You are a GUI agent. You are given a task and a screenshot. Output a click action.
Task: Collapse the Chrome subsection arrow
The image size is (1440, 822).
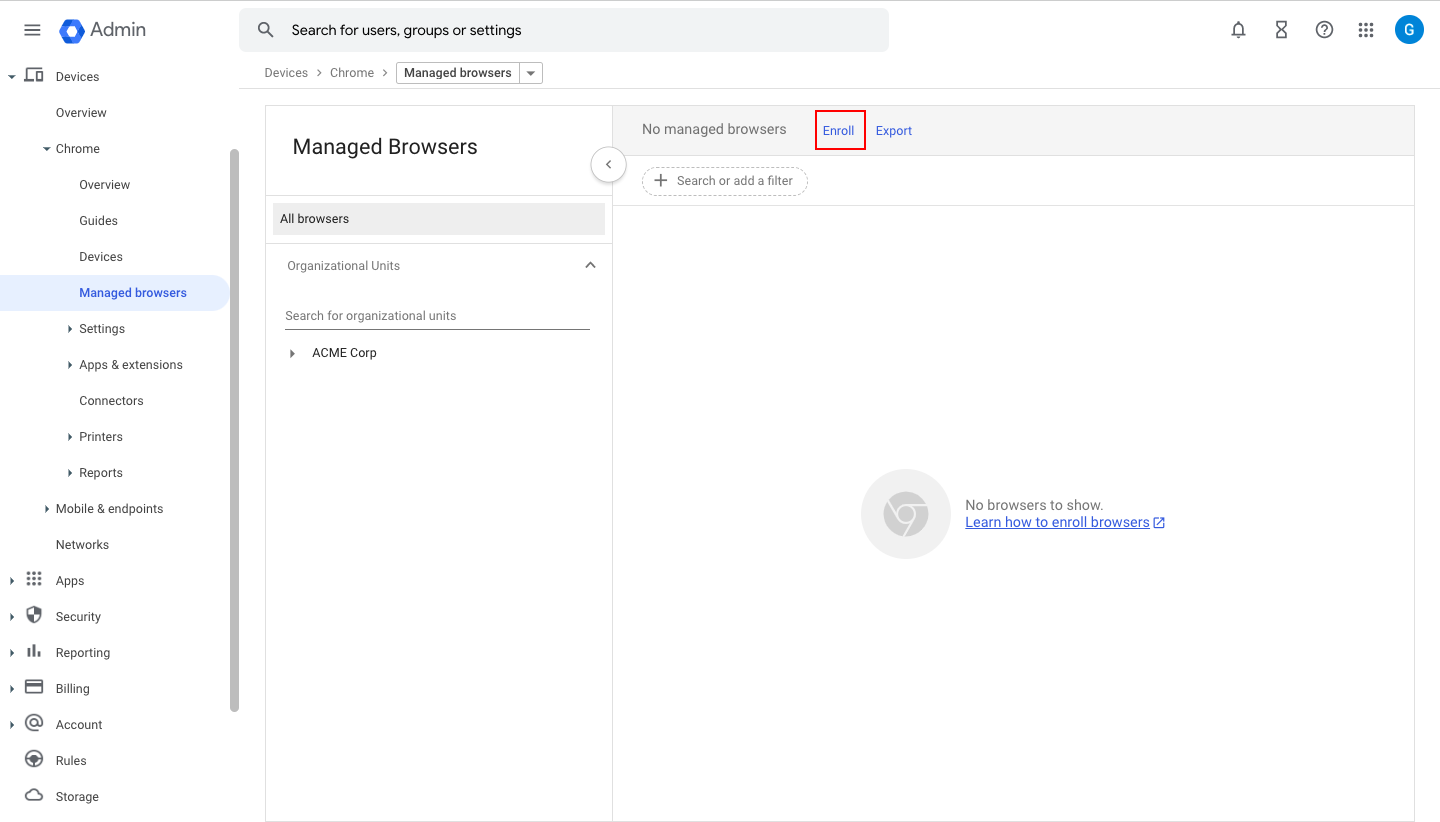click(x=46, y=149)
